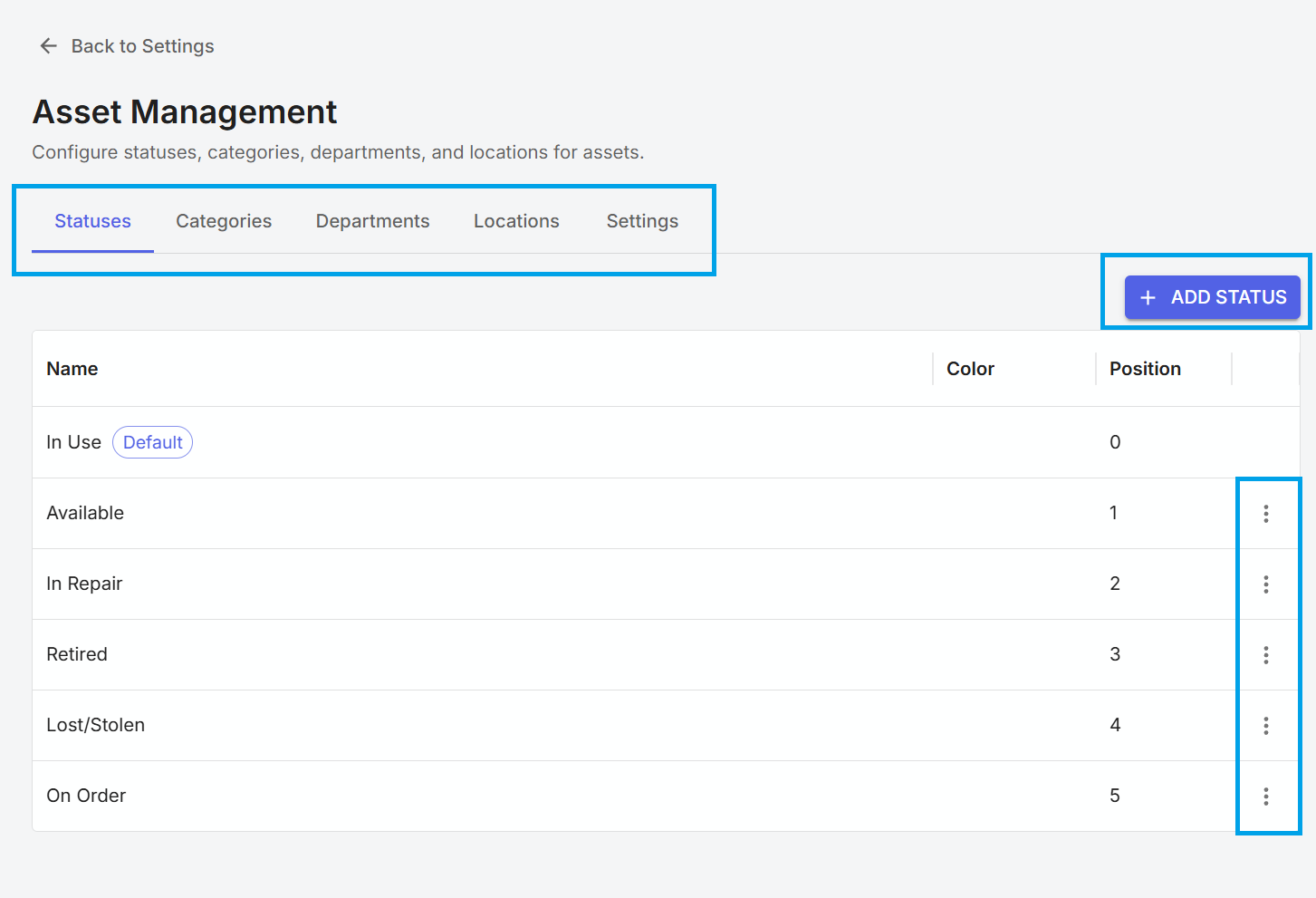Open the kebab menu for On Order
Screen dimensions: 1316x898
(x=1266, y=796)
